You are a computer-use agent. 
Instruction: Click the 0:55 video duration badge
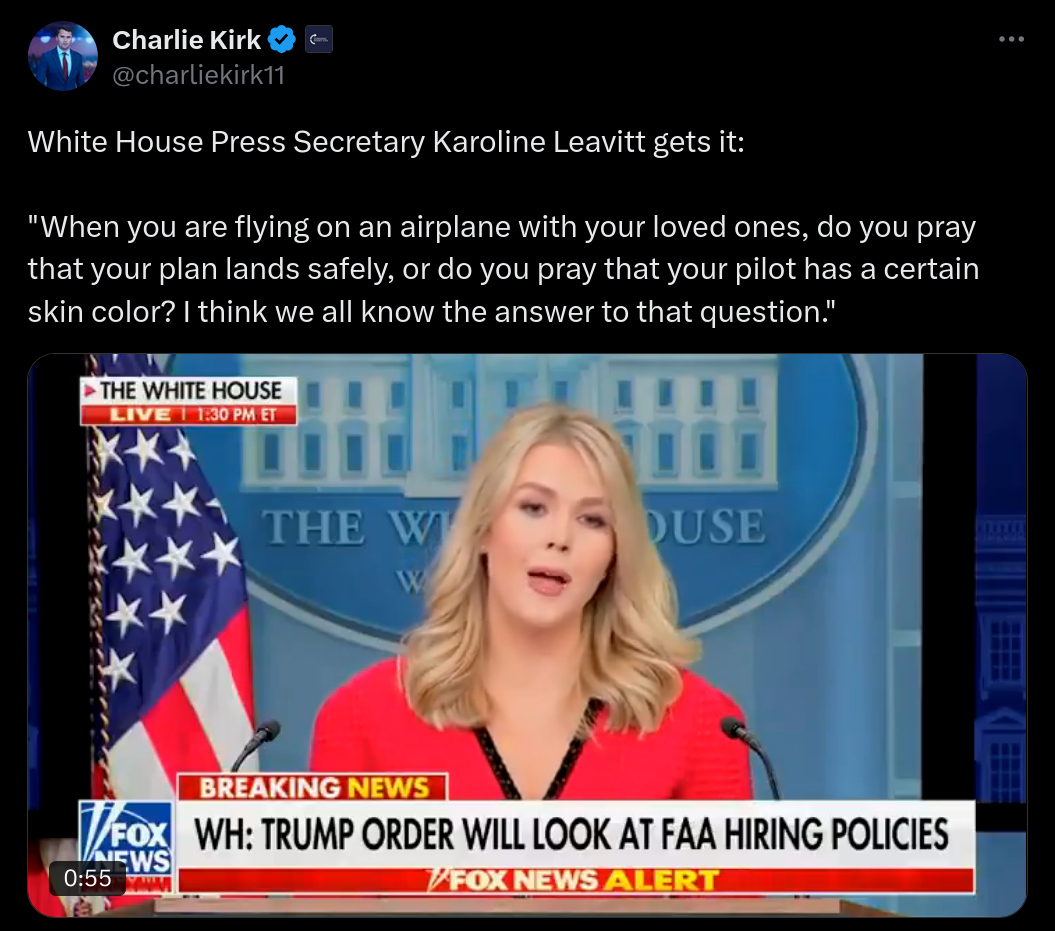[87, 878]
